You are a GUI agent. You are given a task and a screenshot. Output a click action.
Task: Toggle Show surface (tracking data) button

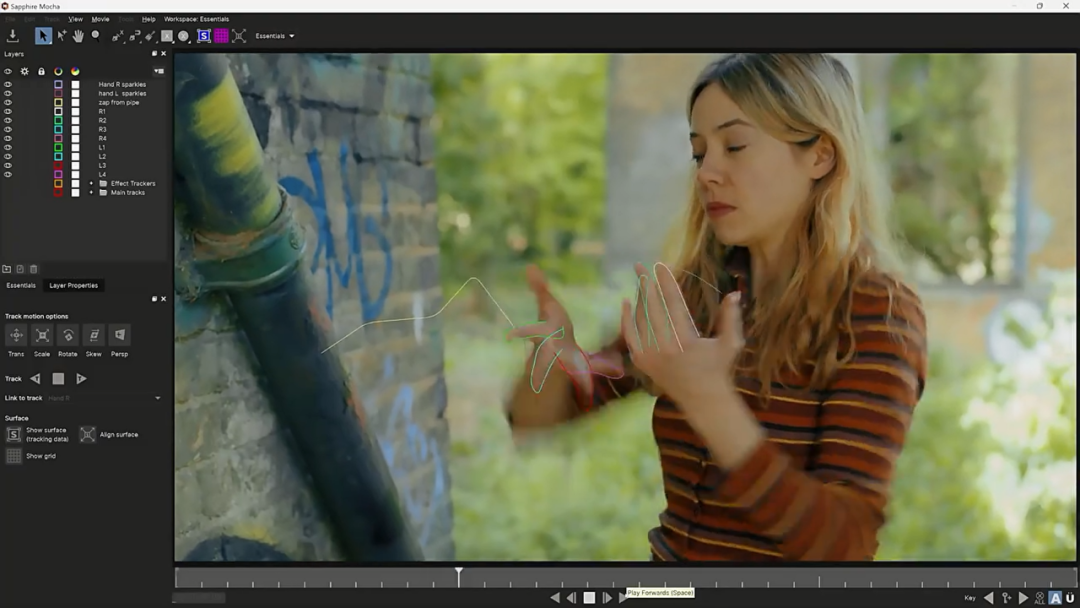pyautogui.click(x=13, y=434)
